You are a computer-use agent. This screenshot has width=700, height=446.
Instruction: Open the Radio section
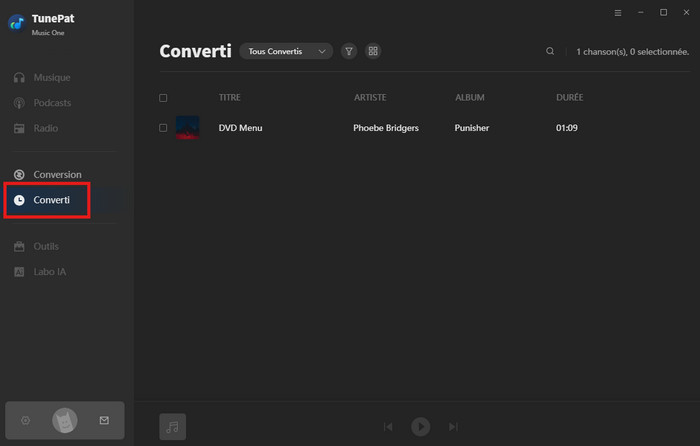coord(46,128)
